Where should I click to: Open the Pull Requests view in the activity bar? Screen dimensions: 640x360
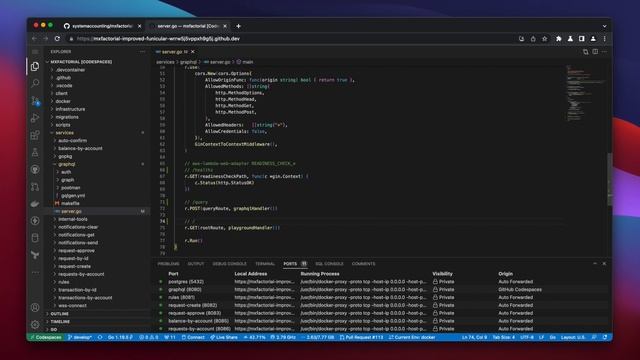(35, 187)
